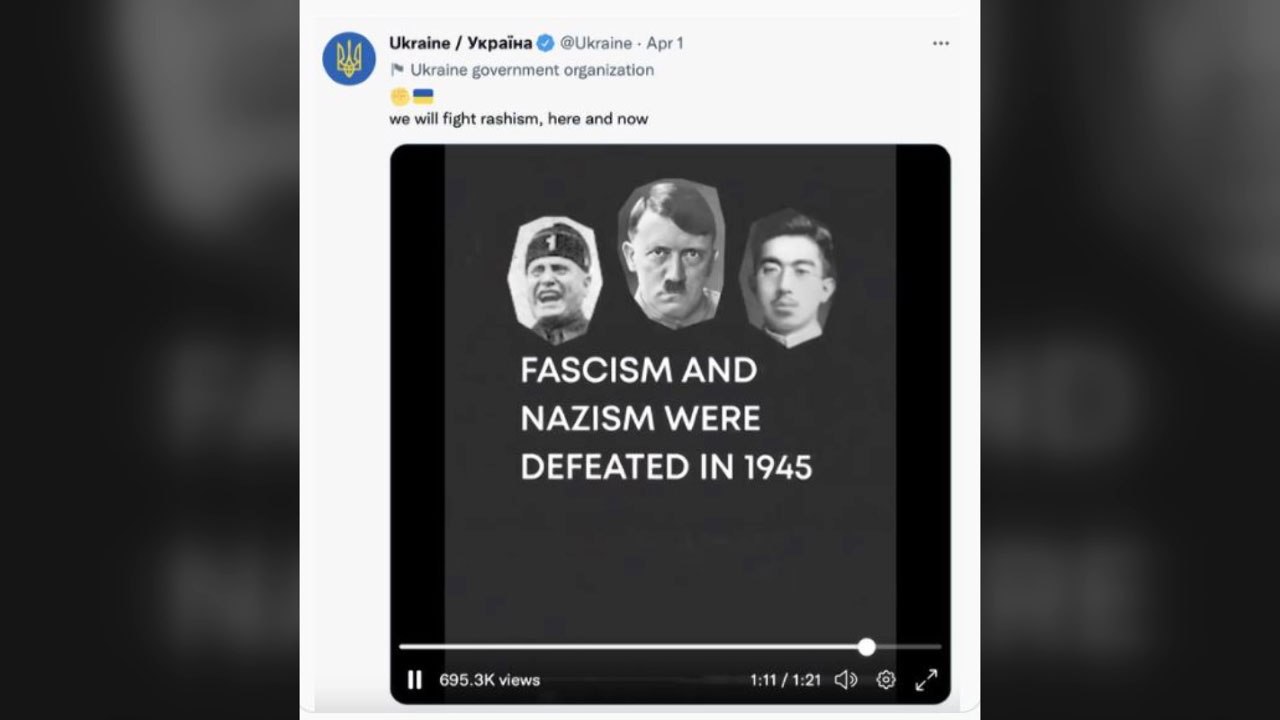Click the video progress scrubber handle
The width and height of the screenshot is (1280, 720).
pos(866,647)
